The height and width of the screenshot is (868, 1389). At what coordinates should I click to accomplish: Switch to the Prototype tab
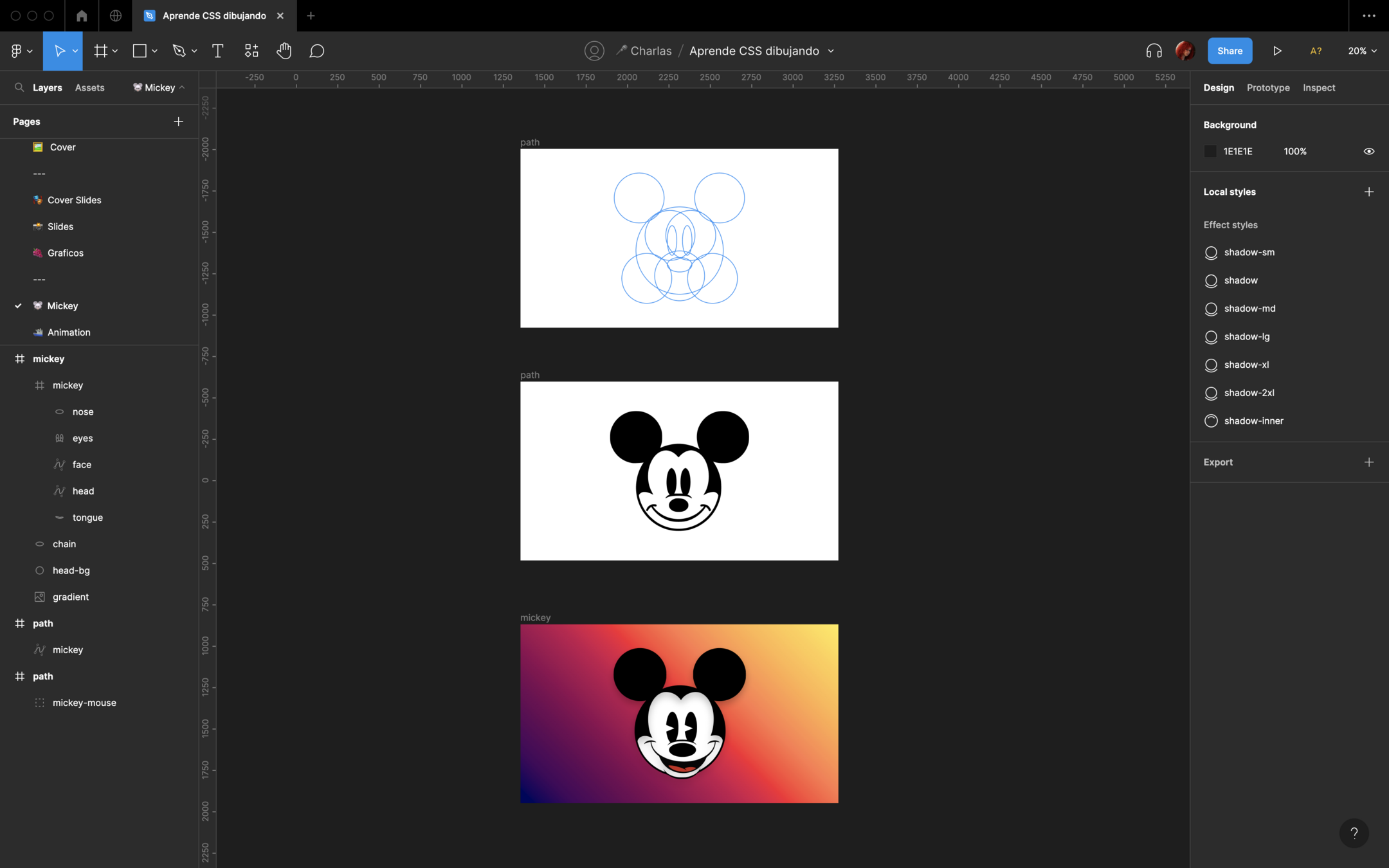tap(1267, 87)
